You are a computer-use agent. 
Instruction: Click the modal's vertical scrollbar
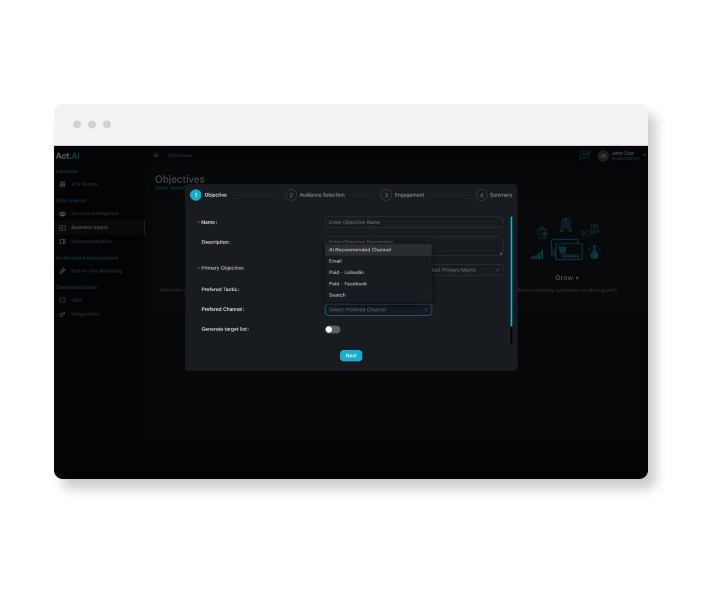pyautogui.click(x=511, y=270)
